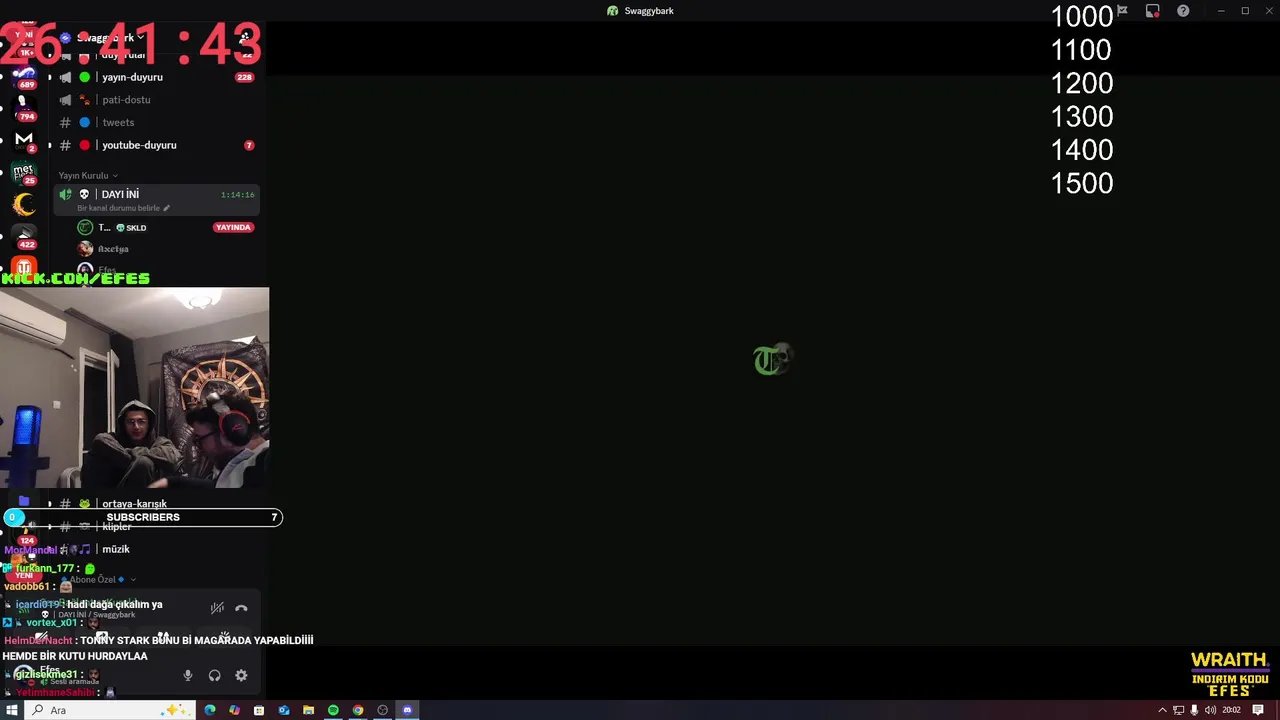
Task: Edit channel status pencil icon
Action: click(x=166, y=208)
